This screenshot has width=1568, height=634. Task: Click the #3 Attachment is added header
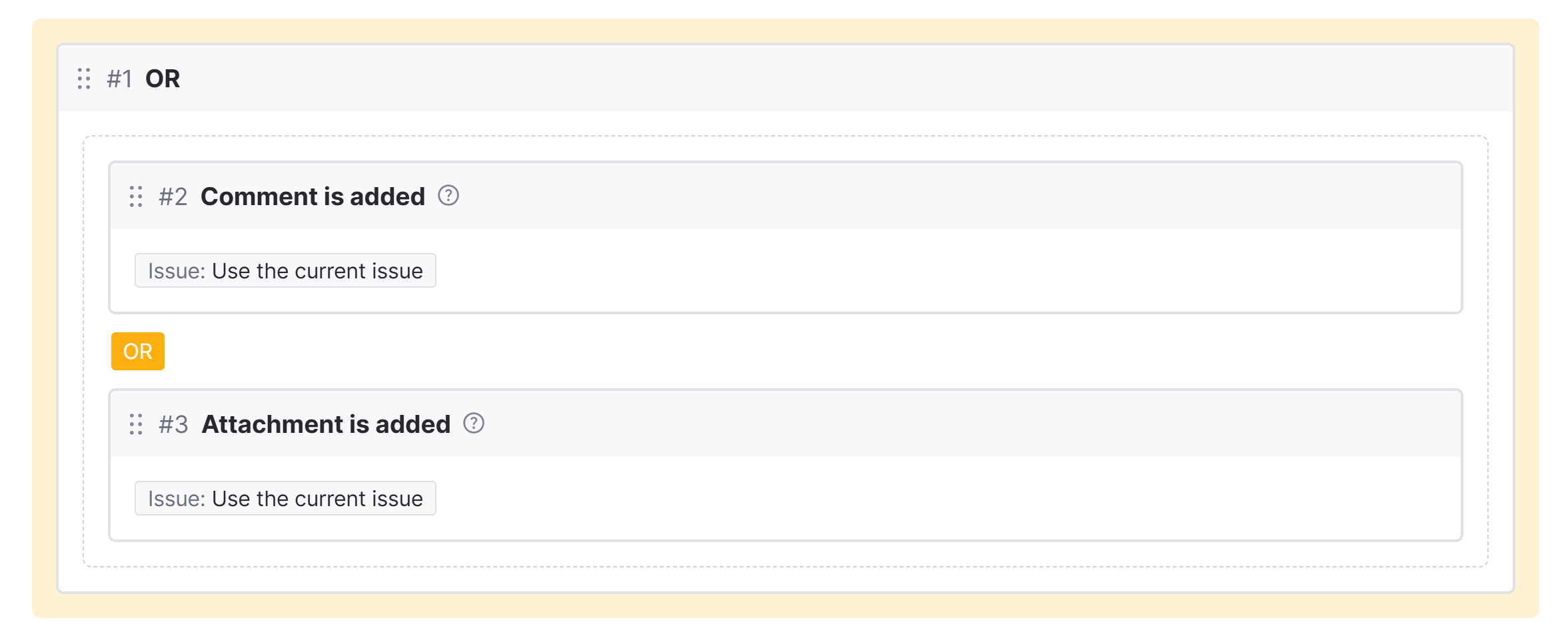pyautogui.click(x=326, y=424)
